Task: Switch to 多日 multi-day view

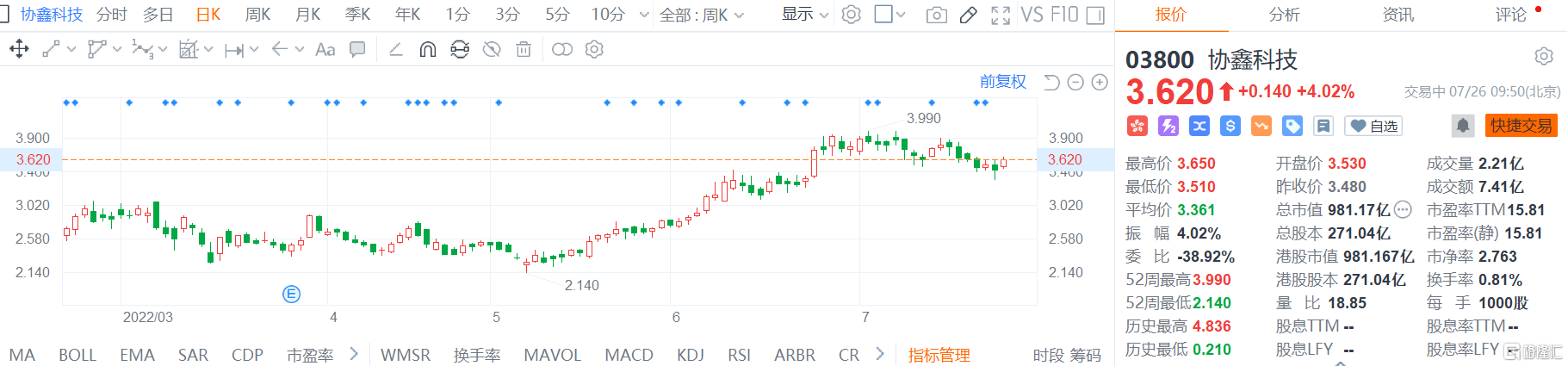Action: pyautogui.click(x=158, y=15)
